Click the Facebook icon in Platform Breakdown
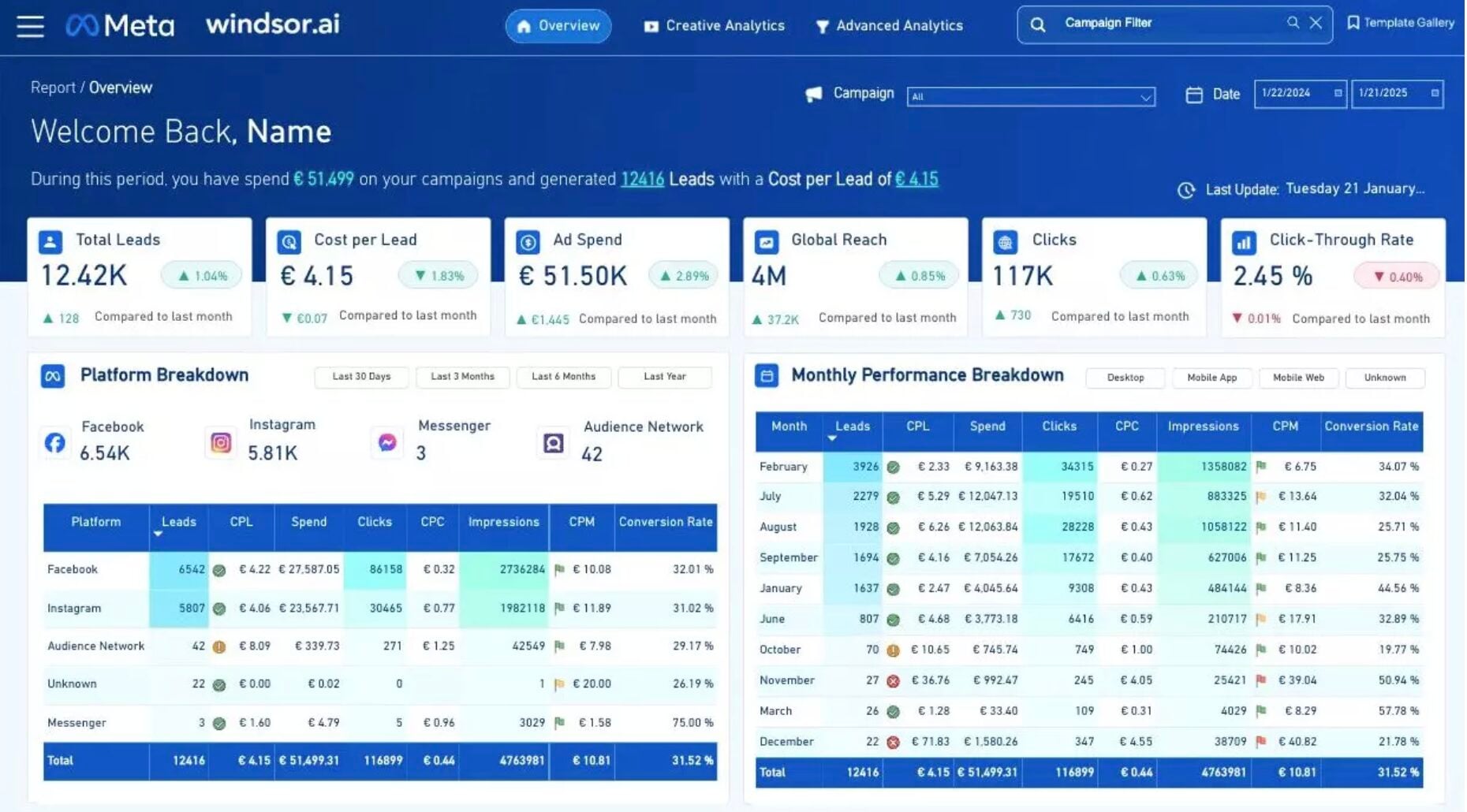Viewport: 1467px width, 812px height. point(54,442)
